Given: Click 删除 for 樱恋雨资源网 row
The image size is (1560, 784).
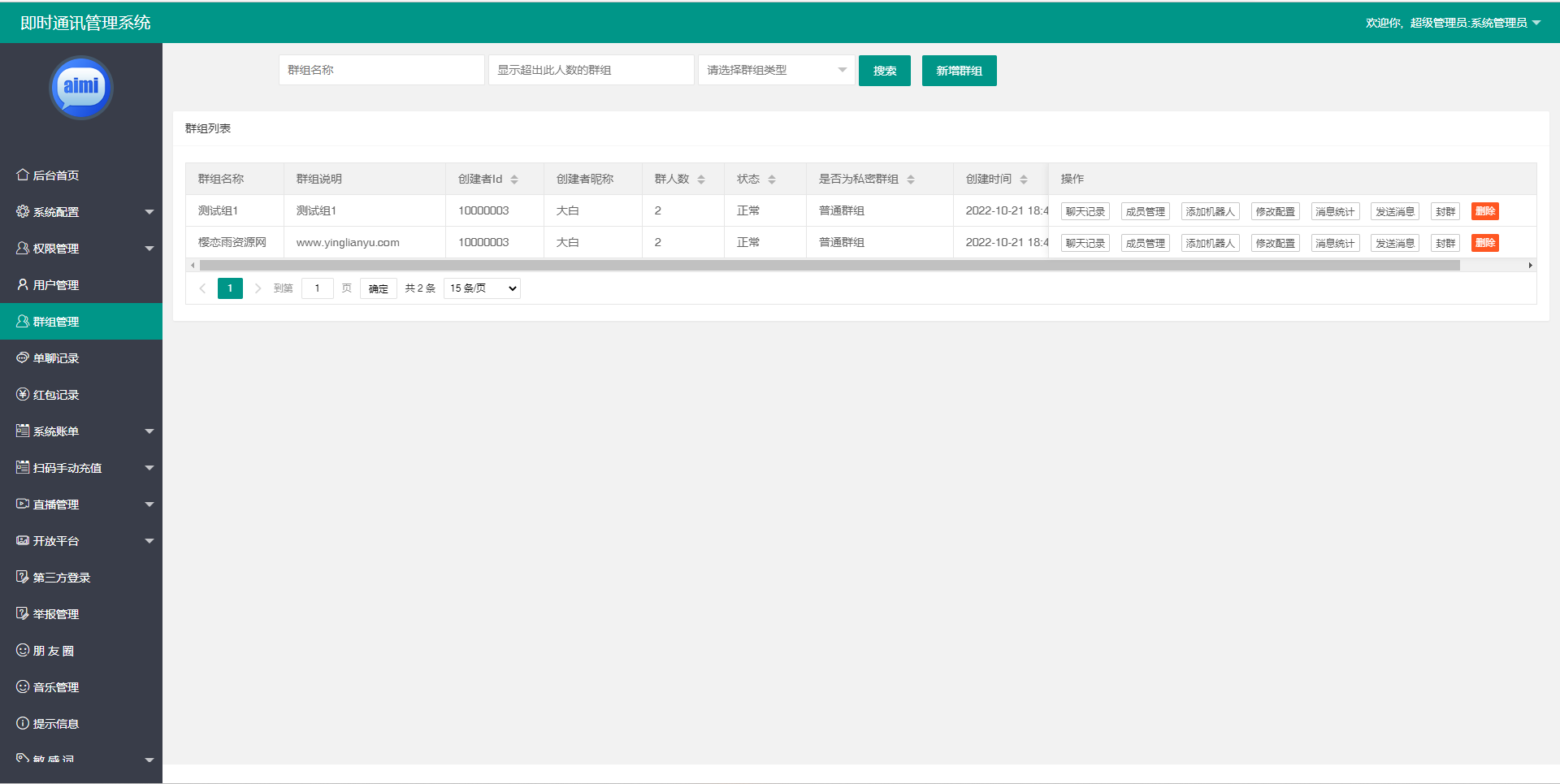Looking at the screenshot, I should pyautogui.click(x=1485, y=243).
